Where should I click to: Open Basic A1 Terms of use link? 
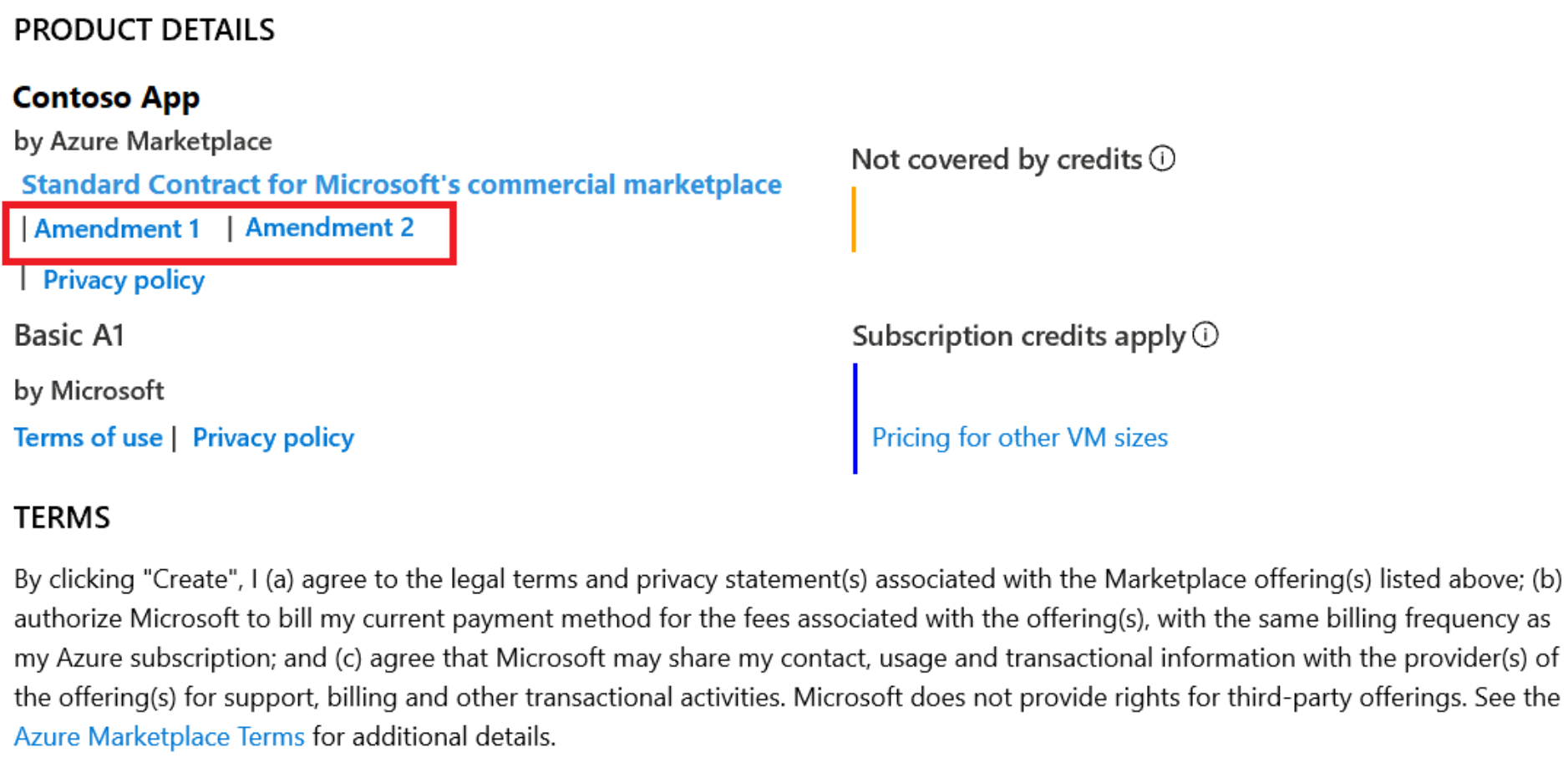(x=89, y=438)
